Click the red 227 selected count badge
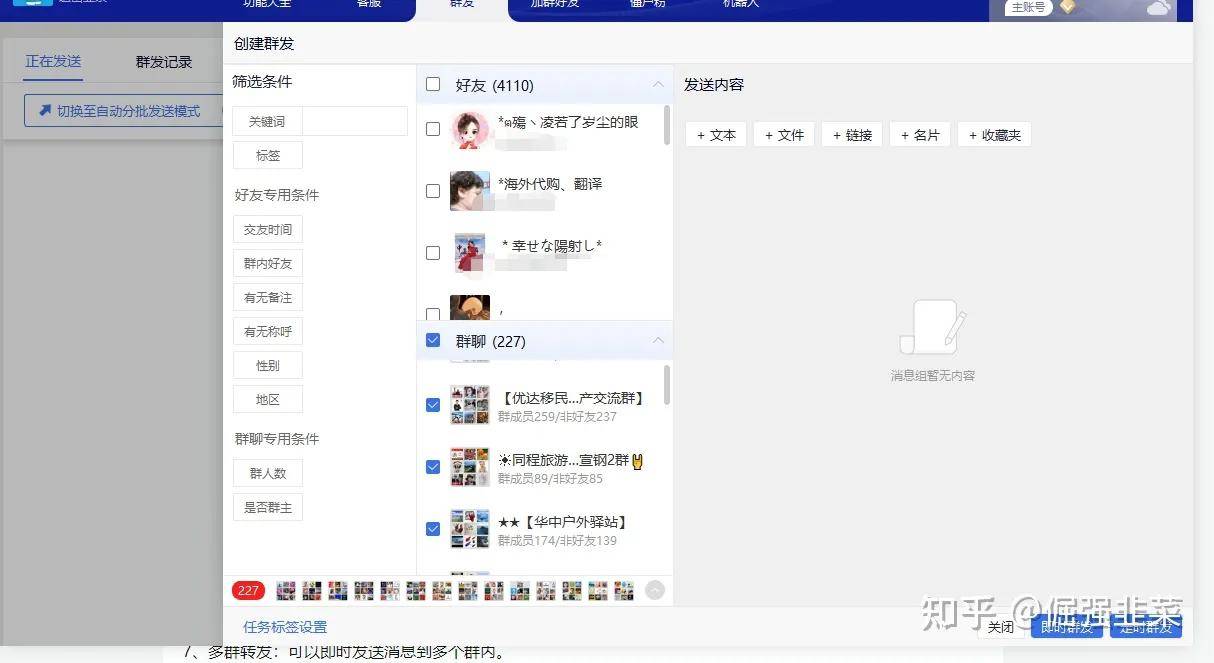Image resolution: width=1214 pixels, height=663 pixels. (x=248, y=590)
